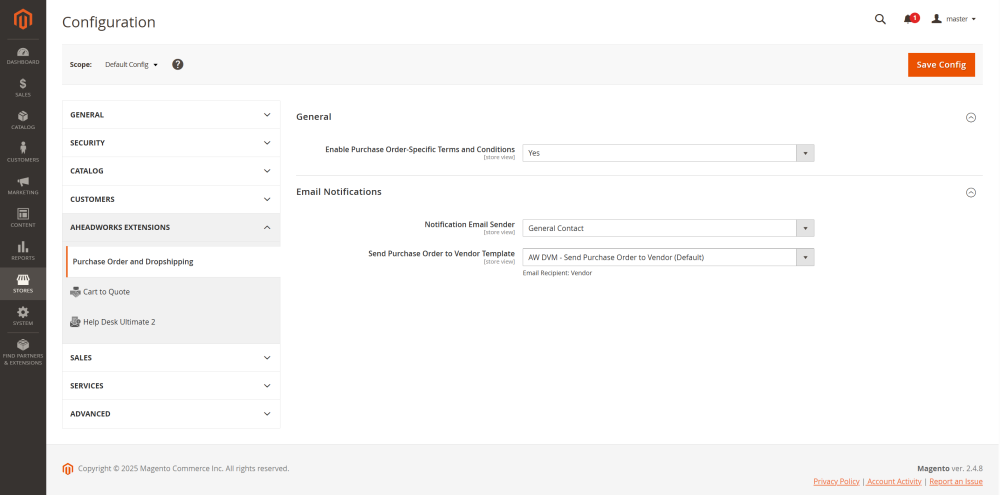Expand the ADVANCED configuration tab
1000x495 pixels.
point(171,413)
